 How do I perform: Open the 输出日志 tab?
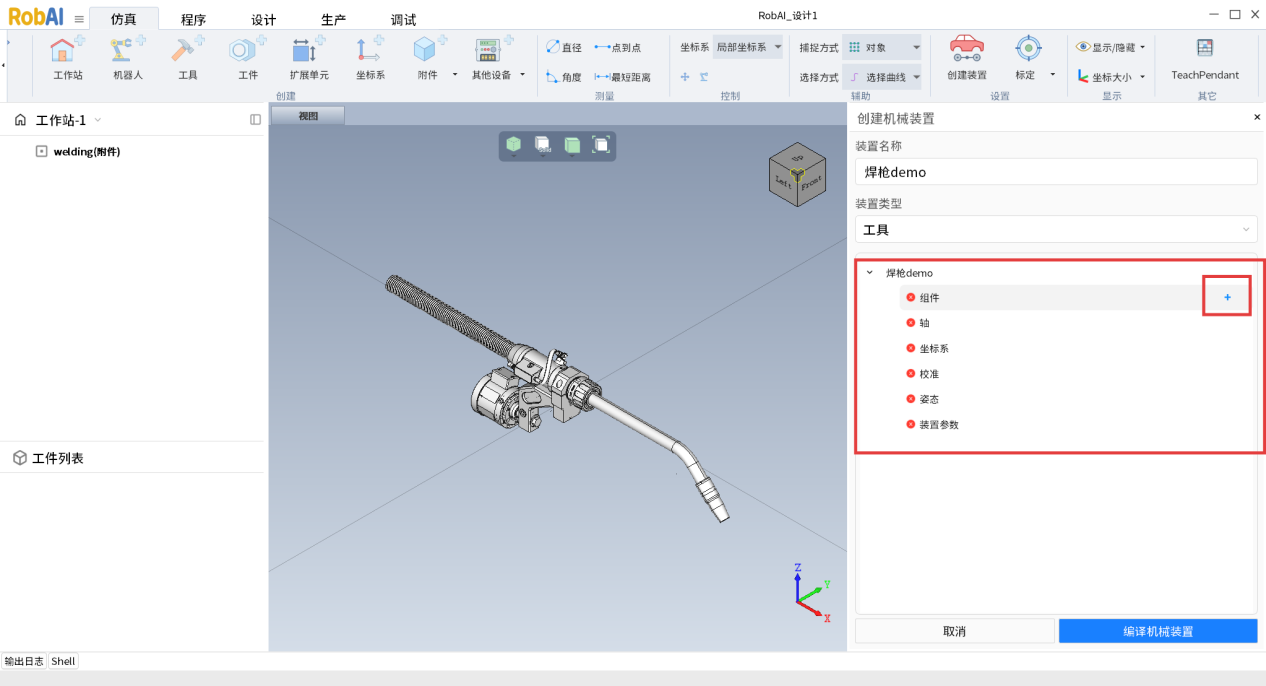[24, 661]
